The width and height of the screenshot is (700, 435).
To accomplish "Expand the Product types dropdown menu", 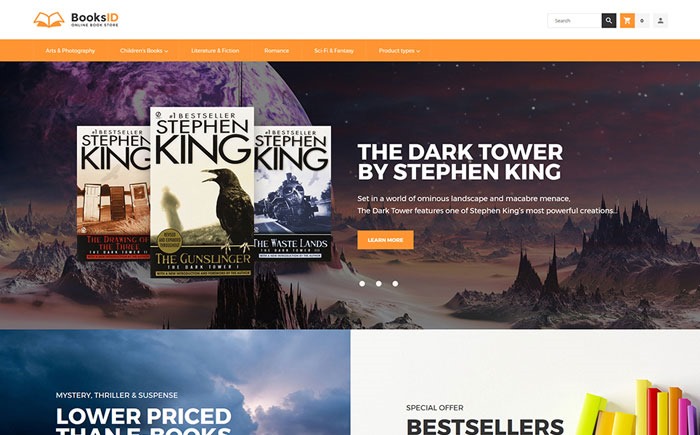I will 399,51.
